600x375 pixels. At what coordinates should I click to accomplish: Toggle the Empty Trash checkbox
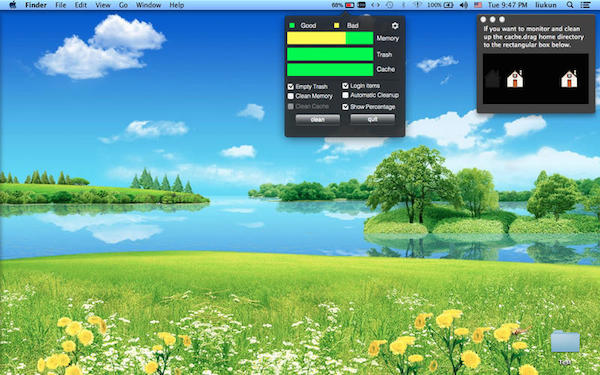[290, 86]
